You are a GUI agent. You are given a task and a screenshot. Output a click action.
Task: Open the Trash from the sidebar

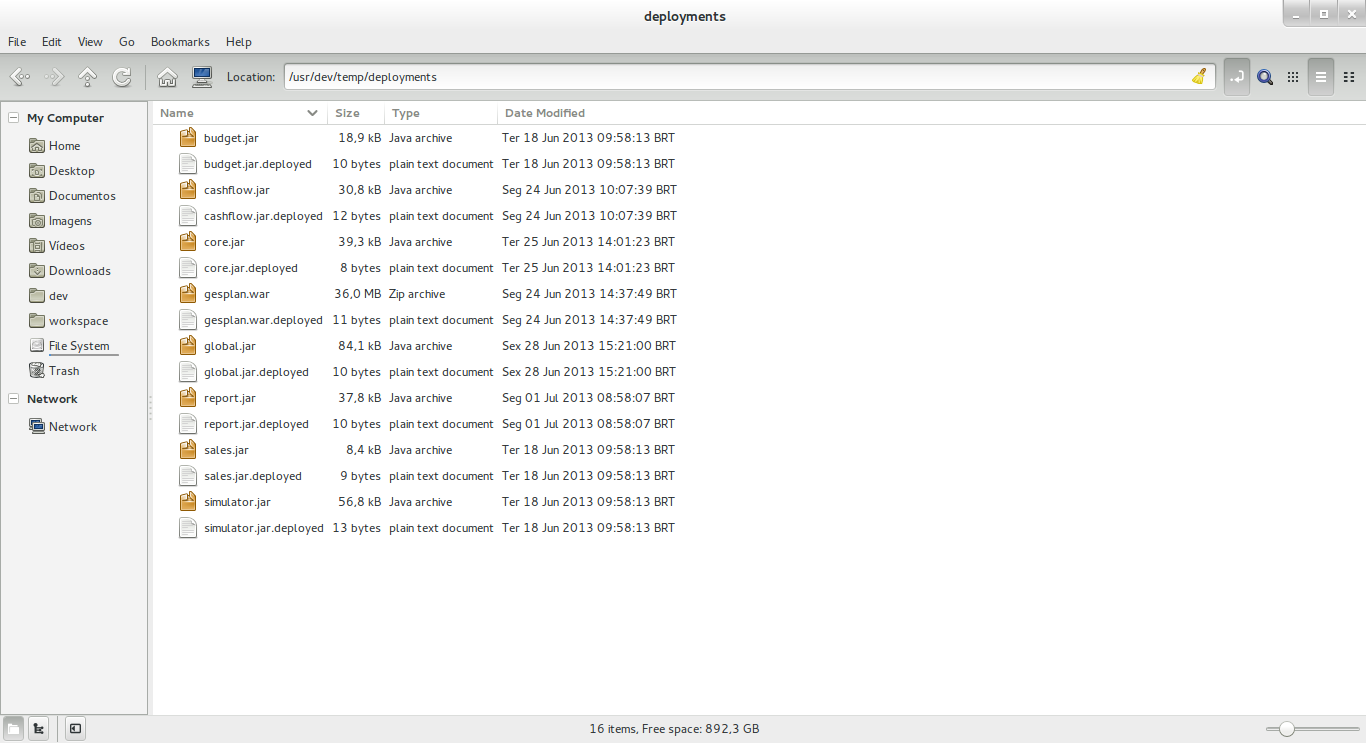62,370
